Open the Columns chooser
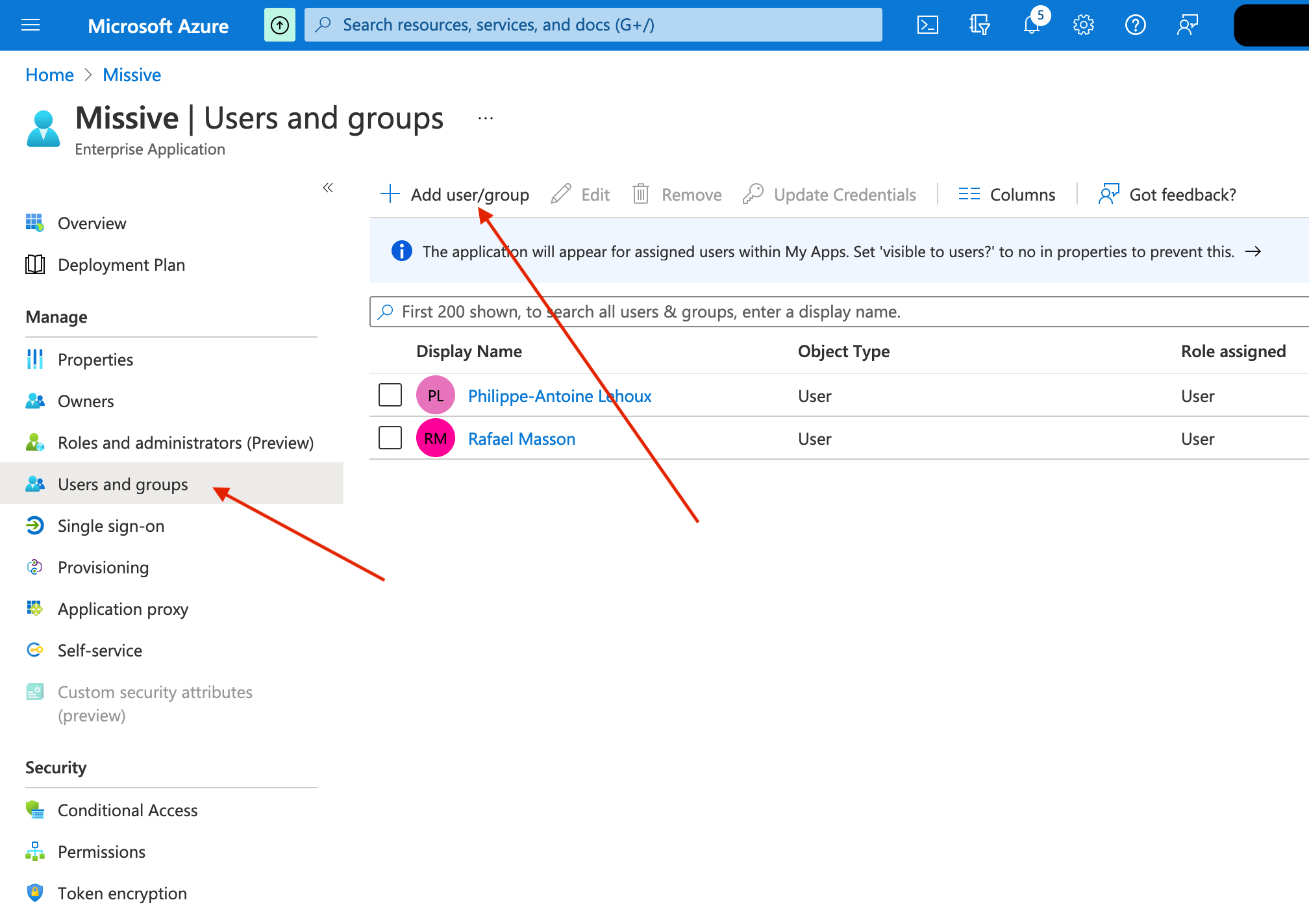The width and height of the screenshot is (1309, 924). click(1007, 194)
